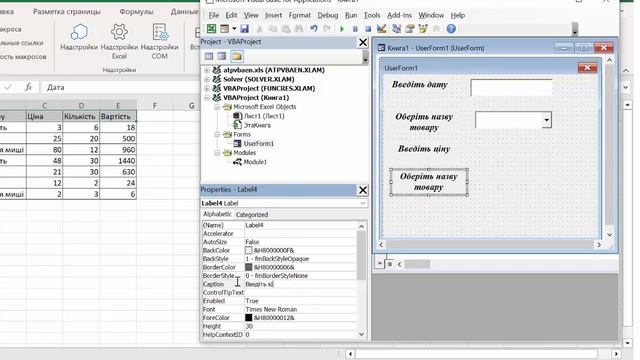Click the Caption property value field
This screenshot has height=360, width=640.
coord(300,284)
